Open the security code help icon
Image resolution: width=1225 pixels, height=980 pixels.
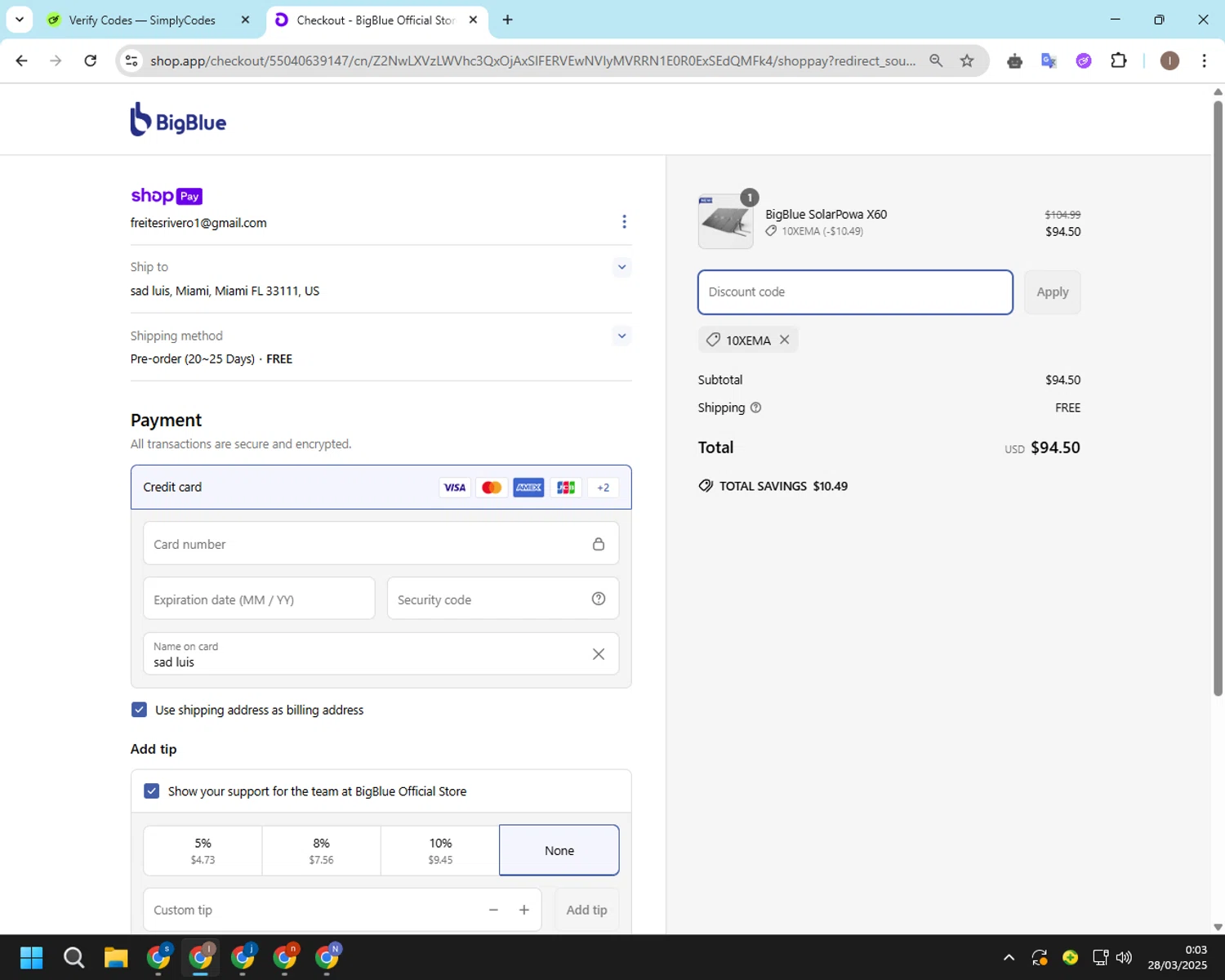599,599
